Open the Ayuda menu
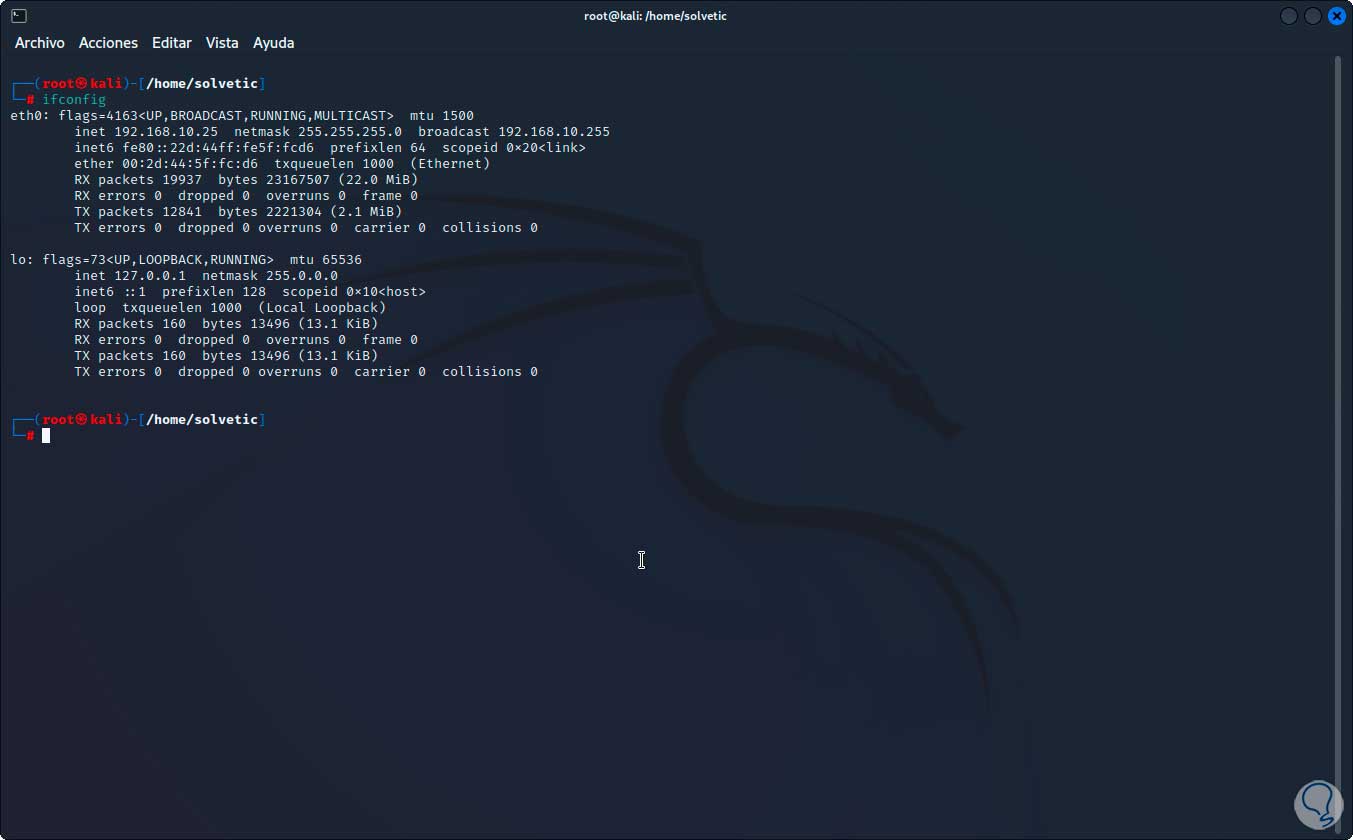The width and height of the screenshot is (1353, 840). [x=274, y=43]
